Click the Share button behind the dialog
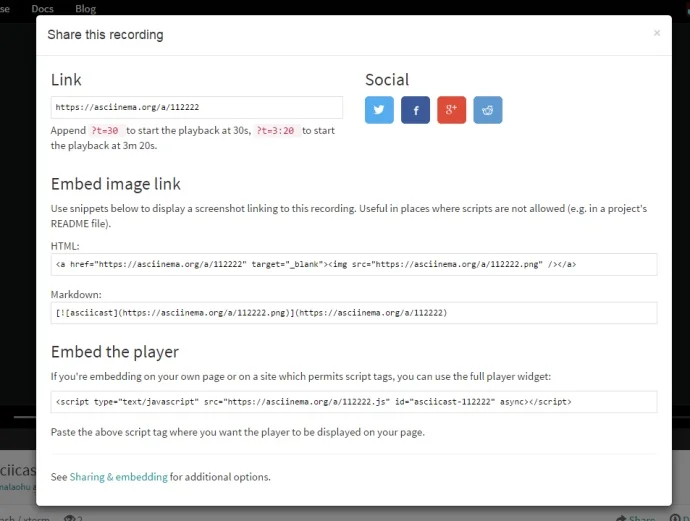The width and height of the screenshot is (690, 521). click(x=636, y=518)
